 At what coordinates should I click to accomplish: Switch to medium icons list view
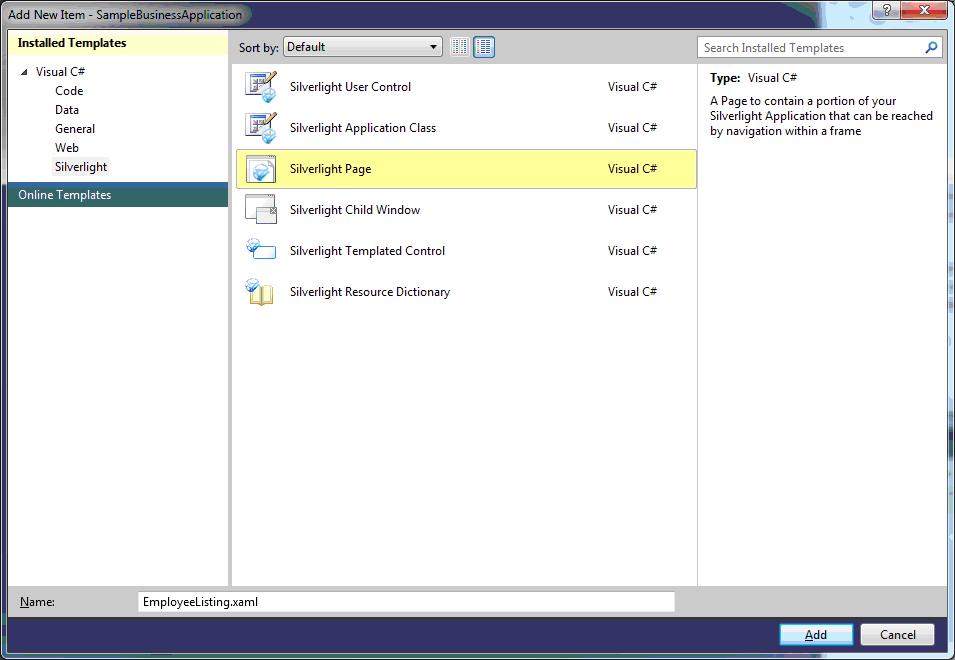pos(484,47)
